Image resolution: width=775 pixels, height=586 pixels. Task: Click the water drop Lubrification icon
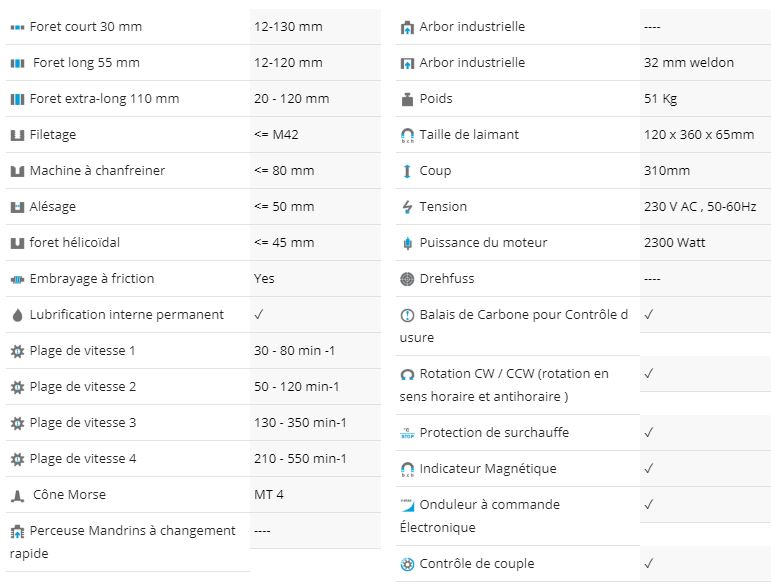[17, 315]
